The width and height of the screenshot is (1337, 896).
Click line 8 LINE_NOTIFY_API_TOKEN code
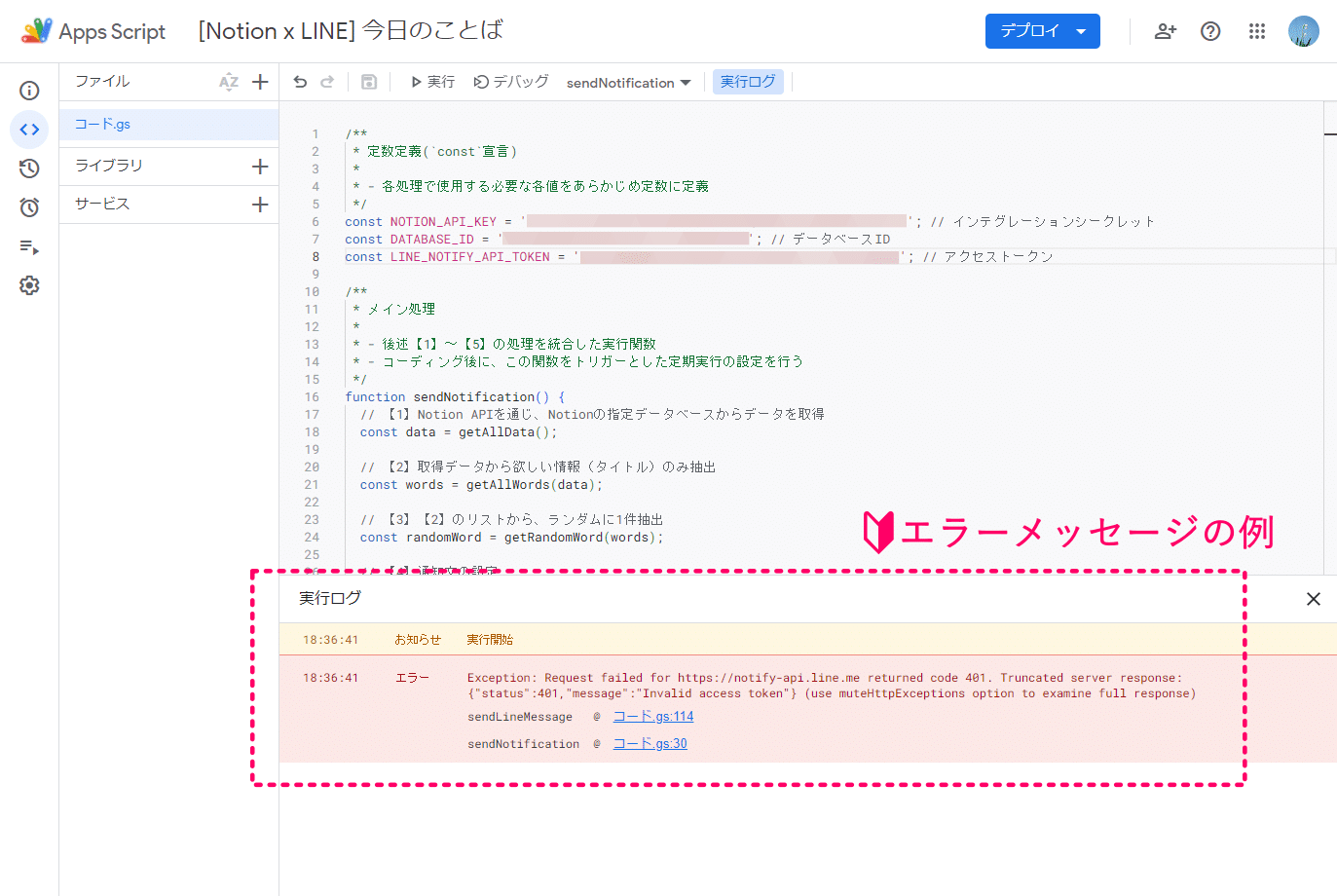[698, 257]
